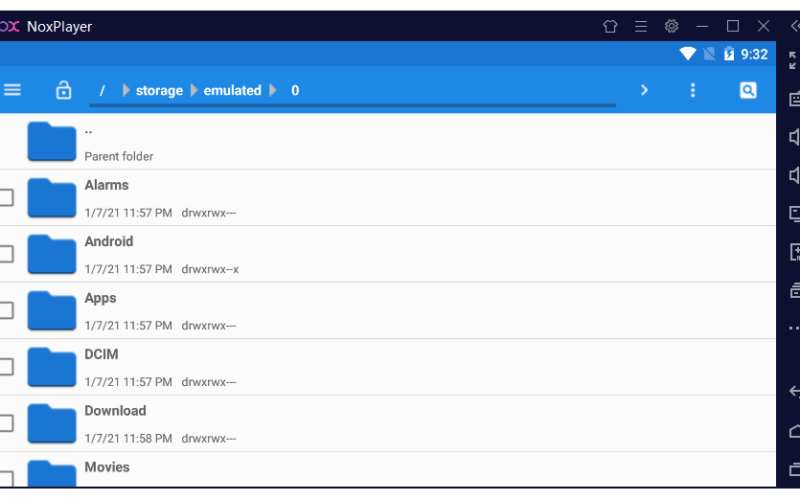
Task: Click the three dots more icon in Nox sidebar
Action: click(794, 328)
